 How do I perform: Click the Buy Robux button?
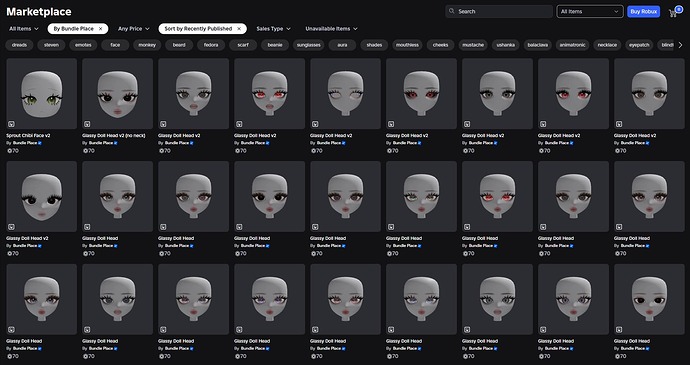[x=643, y=11]
